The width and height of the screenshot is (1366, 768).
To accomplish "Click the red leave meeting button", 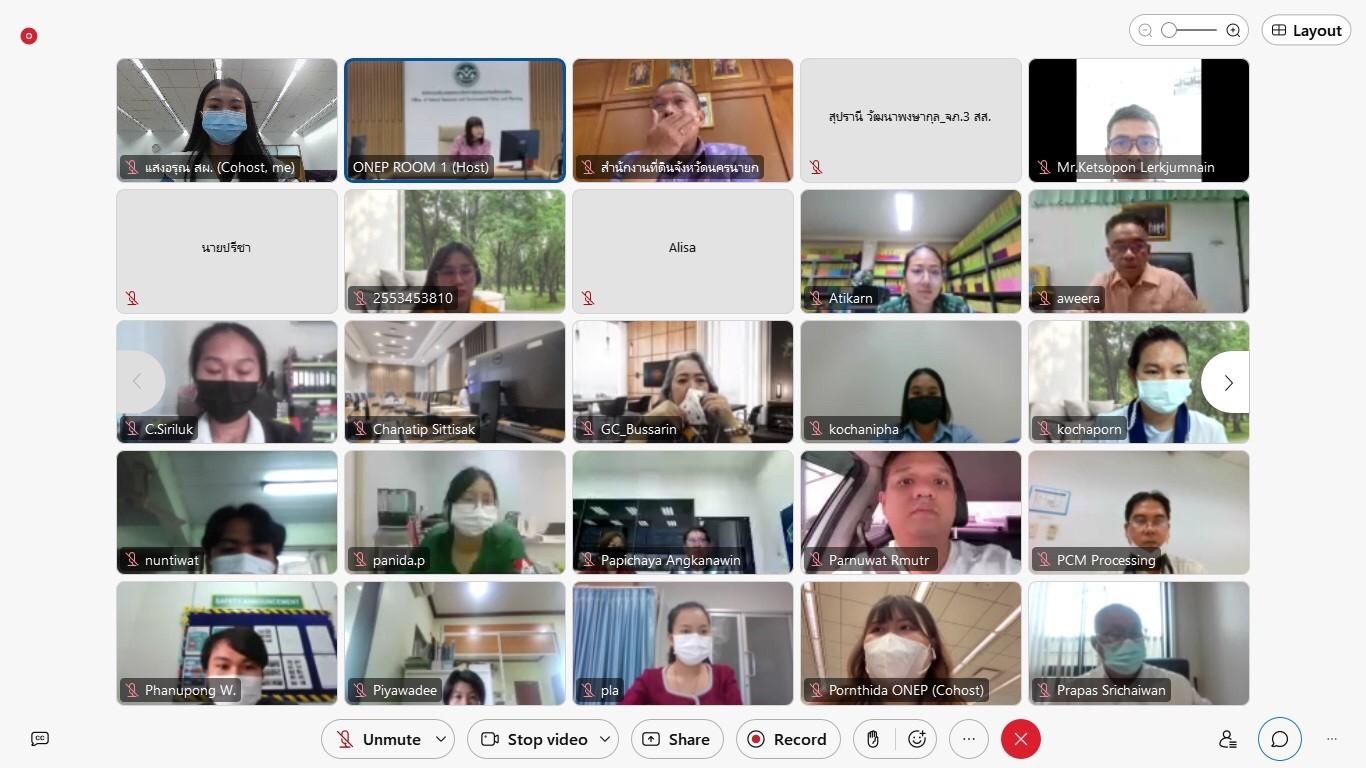I will point(1020,739).
